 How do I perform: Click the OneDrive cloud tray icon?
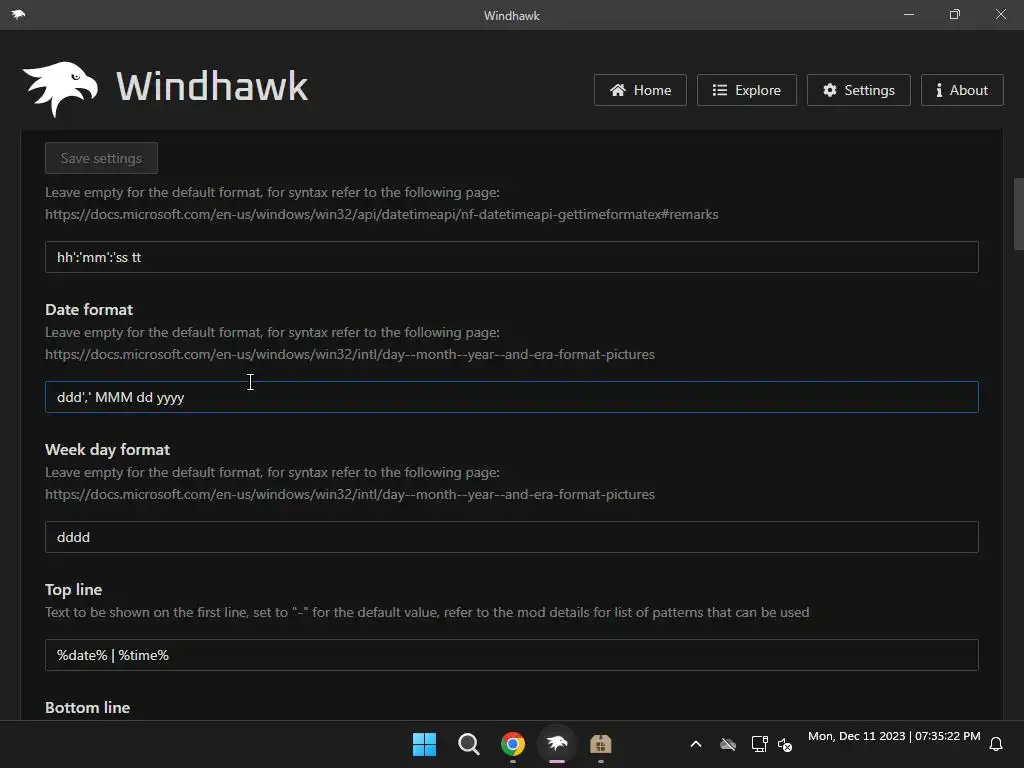[728, 744]
